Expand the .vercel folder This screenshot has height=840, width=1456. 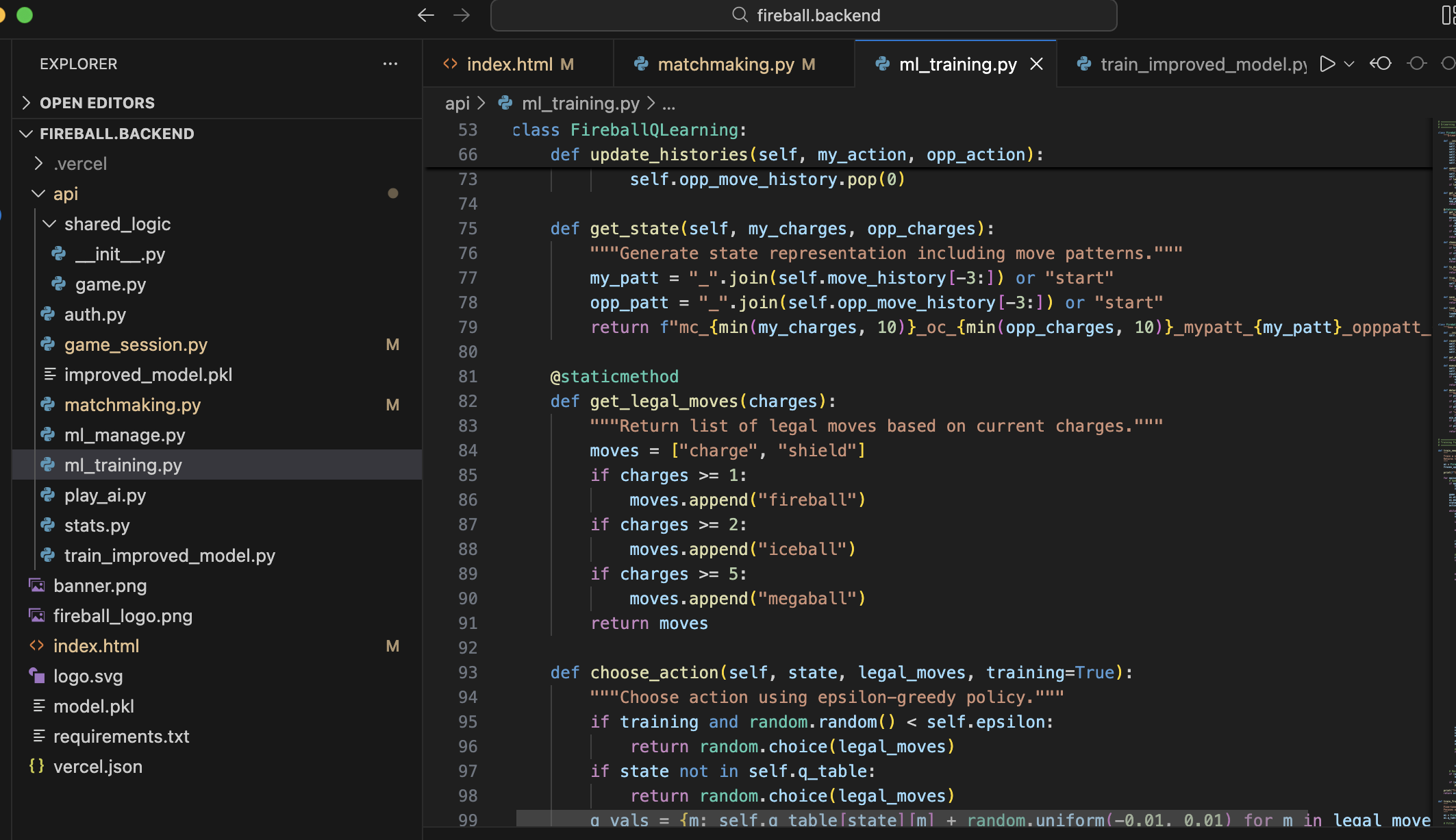click(80, 164)
